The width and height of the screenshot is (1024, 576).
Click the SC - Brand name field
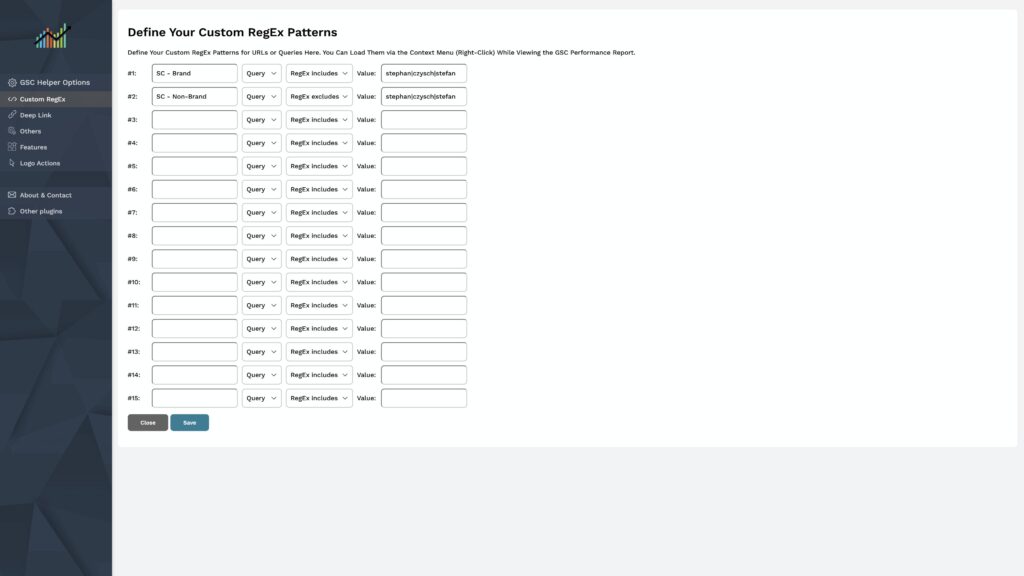click(x=194, y=73)
